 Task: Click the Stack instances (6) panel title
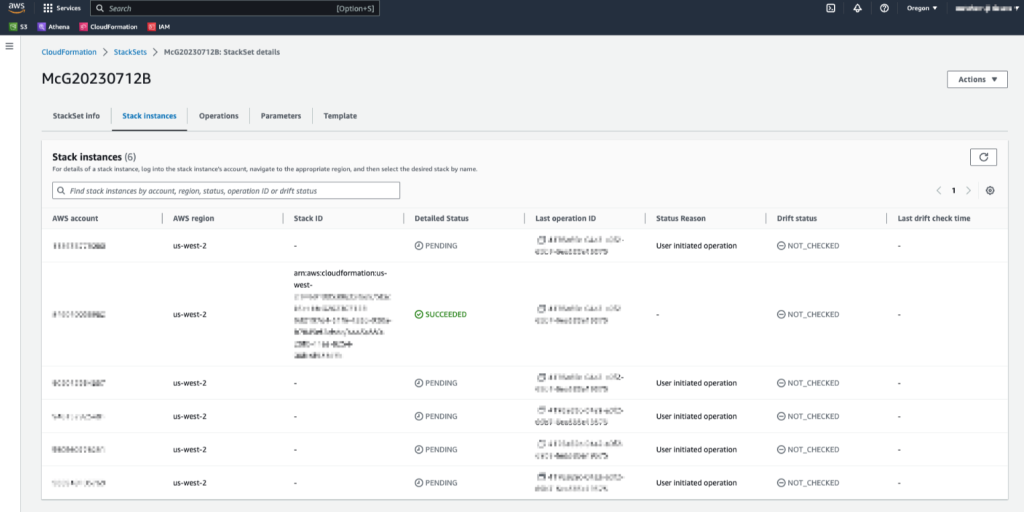click(94, 157)
